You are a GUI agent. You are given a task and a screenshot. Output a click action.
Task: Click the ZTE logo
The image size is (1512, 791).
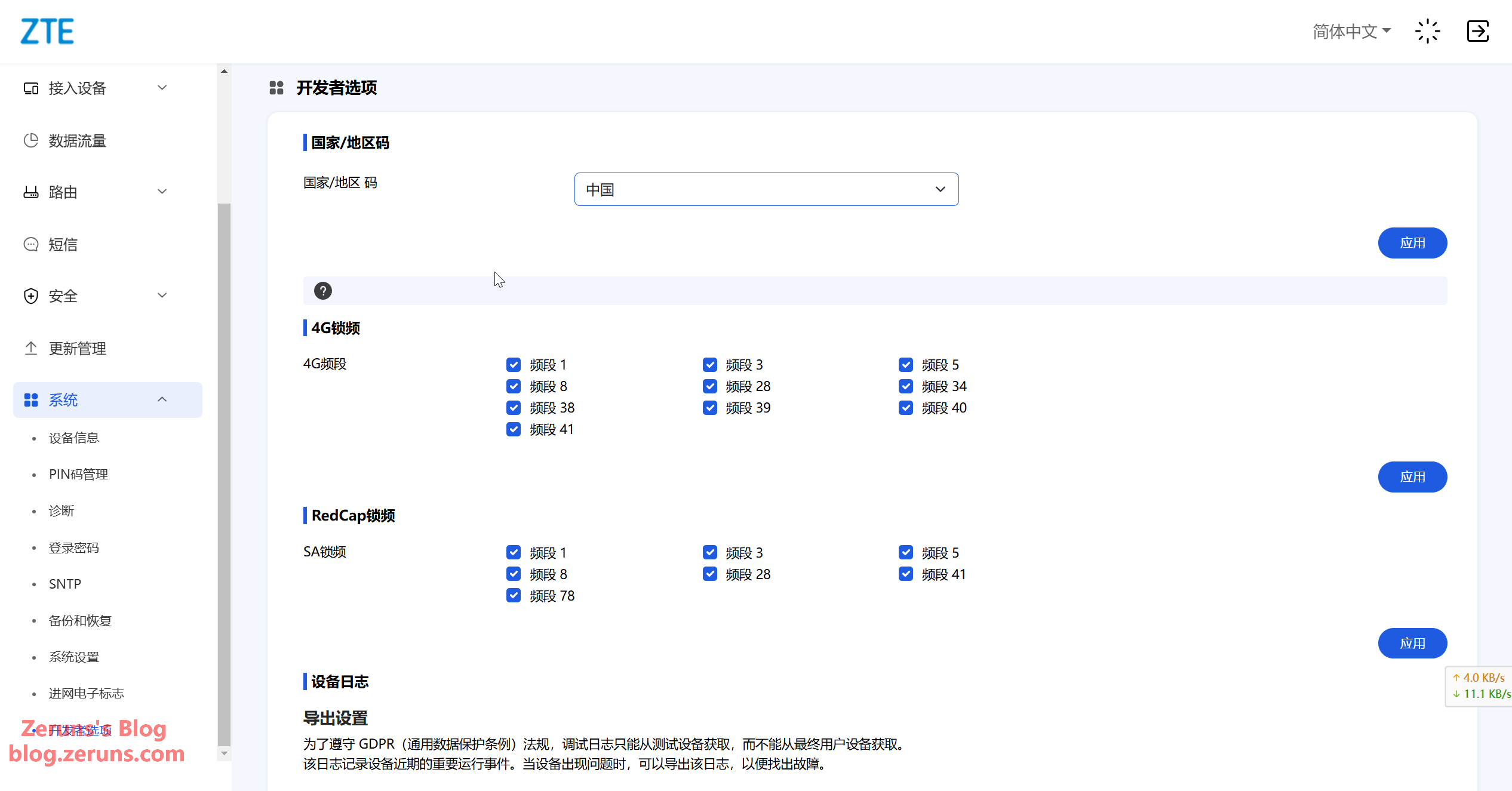click(47, 31)
